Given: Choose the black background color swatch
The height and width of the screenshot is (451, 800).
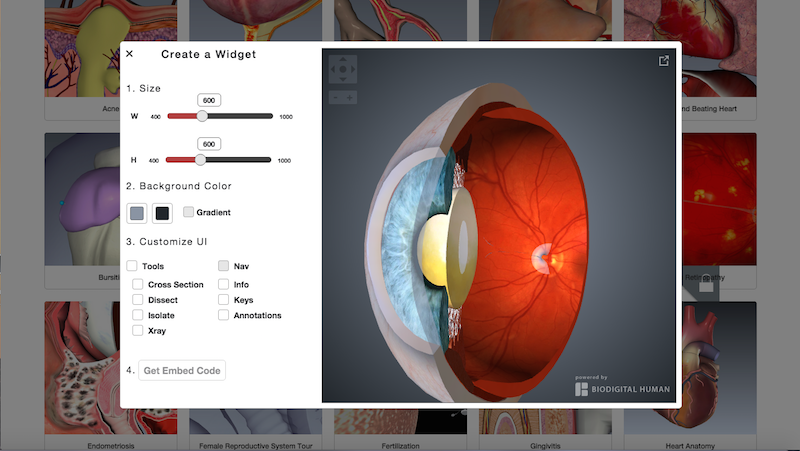Looking at the screenshot, I should point(161,212).
